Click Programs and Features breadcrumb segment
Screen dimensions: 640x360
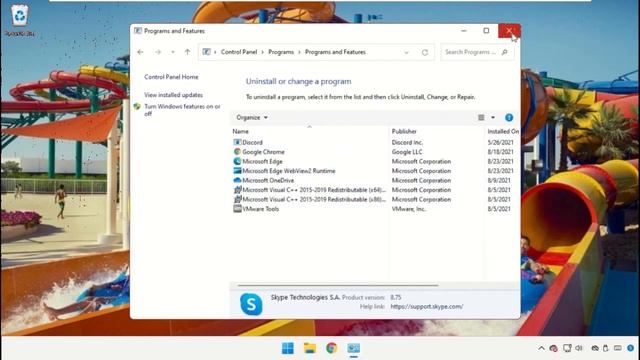pos(335,52)
